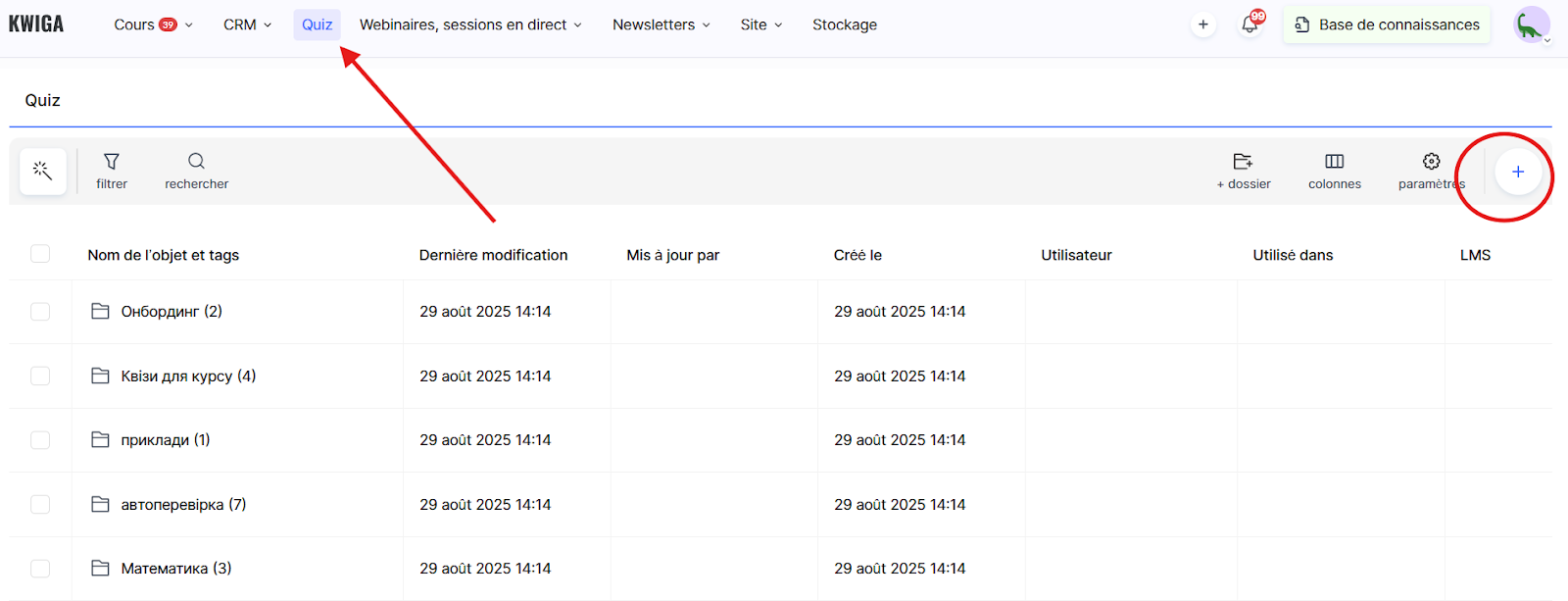Go to the Stockage menu item
1568x601 pixels.
(844, 25)
